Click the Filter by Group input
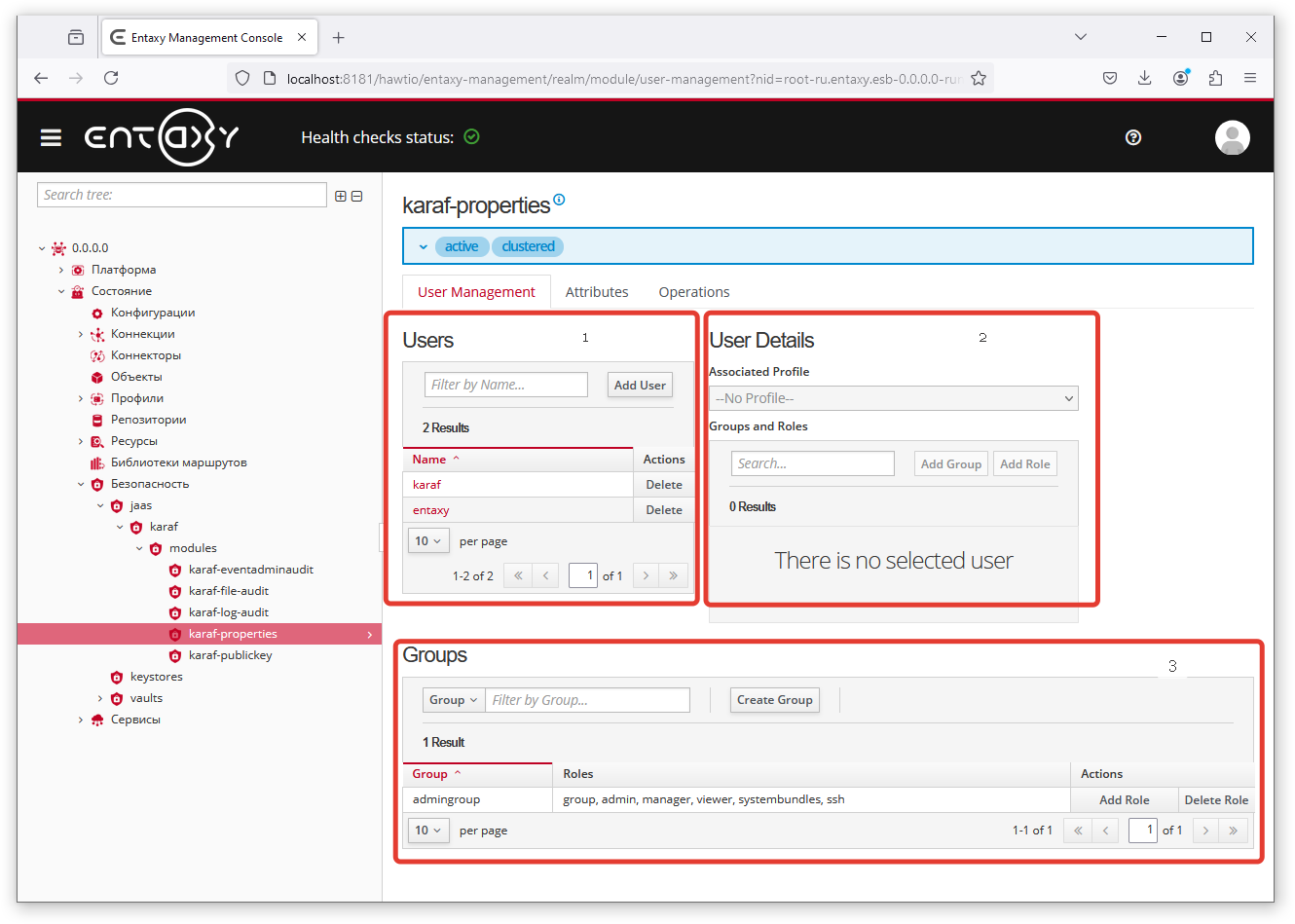Screen dimensions: 1295x924 (588, 700)
